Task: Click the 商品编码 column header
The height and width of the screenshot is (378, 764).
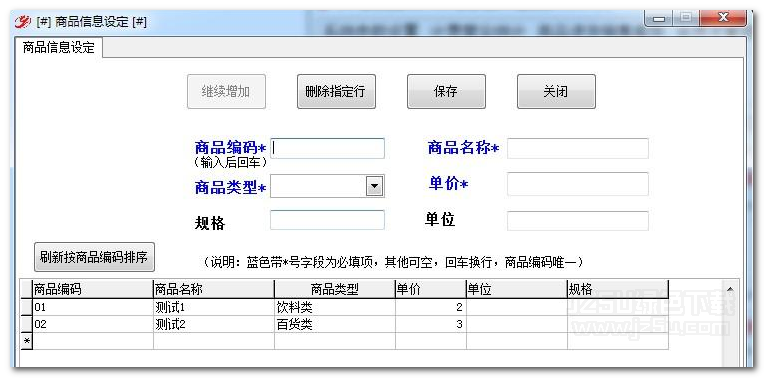Action: click(x=93, y=289)
